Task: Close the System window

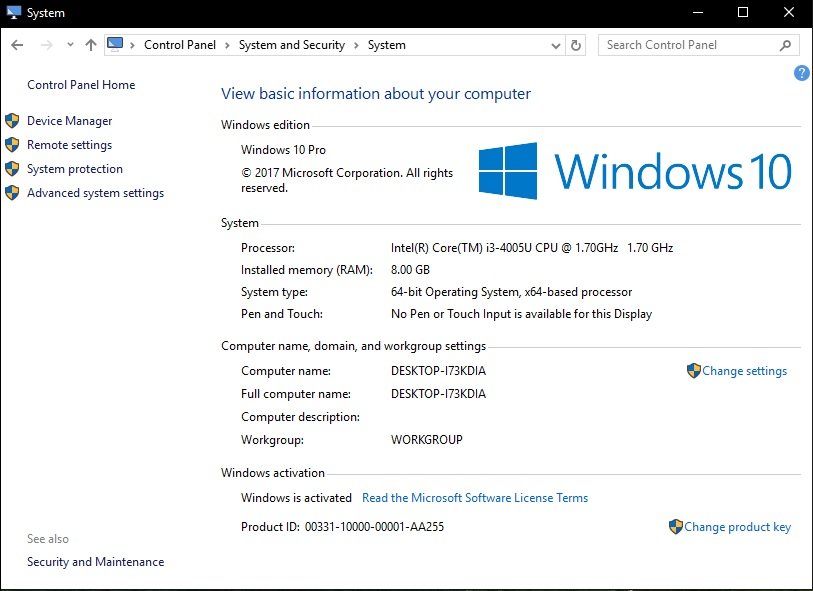Action: pos(789,12)
